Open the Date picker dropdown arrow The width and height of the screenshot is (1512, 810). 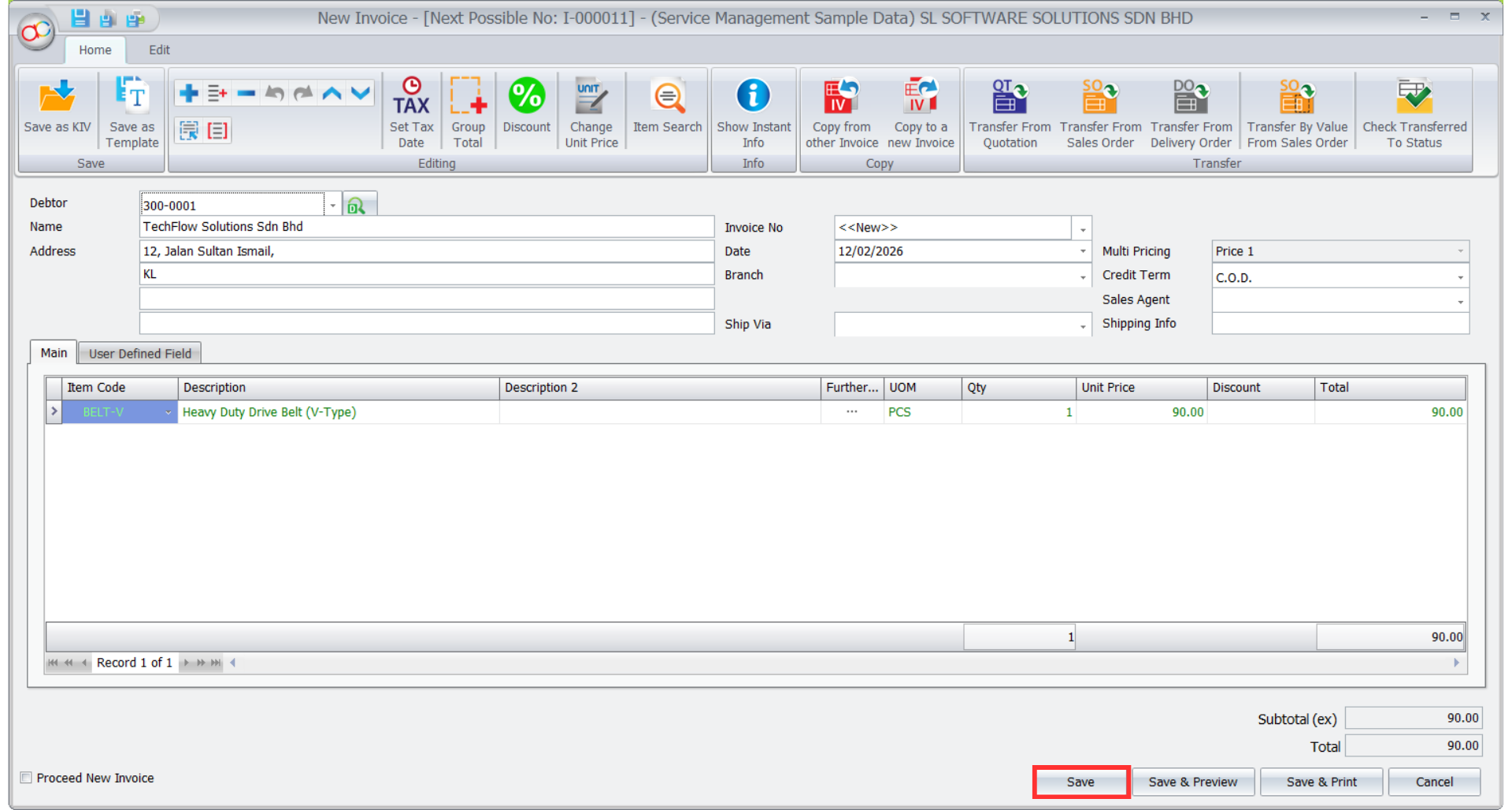(x=1083, y=251)
